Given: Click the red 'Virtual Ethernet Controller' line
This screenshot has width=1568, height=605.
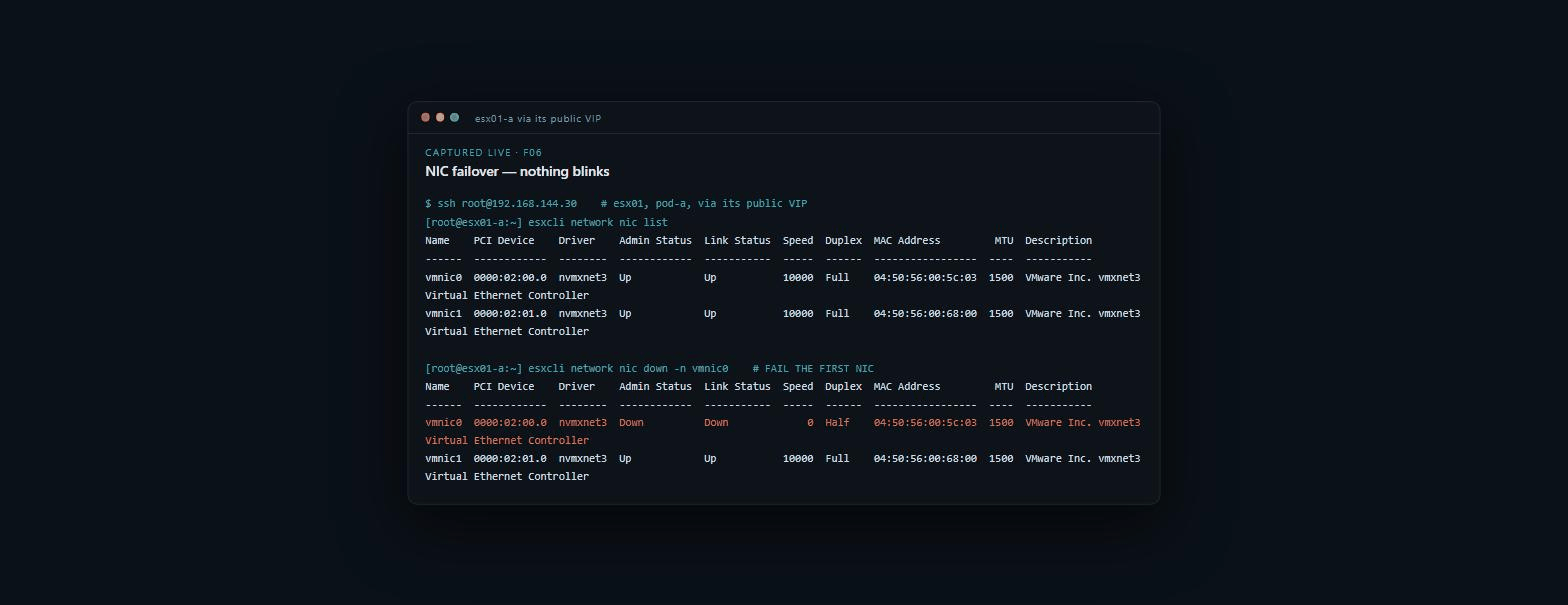Looking at the screenshot, I should (507, 440).
